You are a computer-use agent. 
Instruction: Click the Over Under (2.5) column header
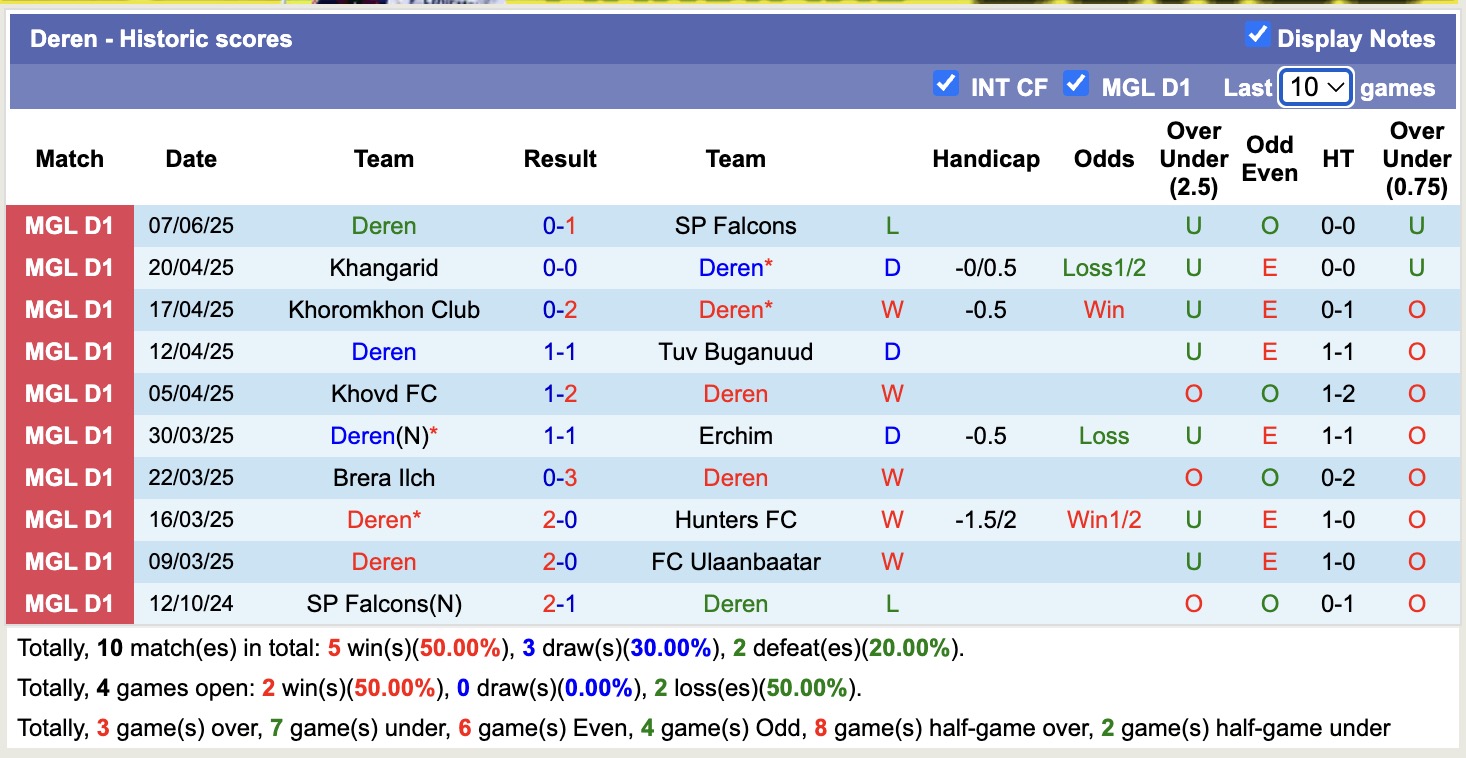(x=1193, y=159)
